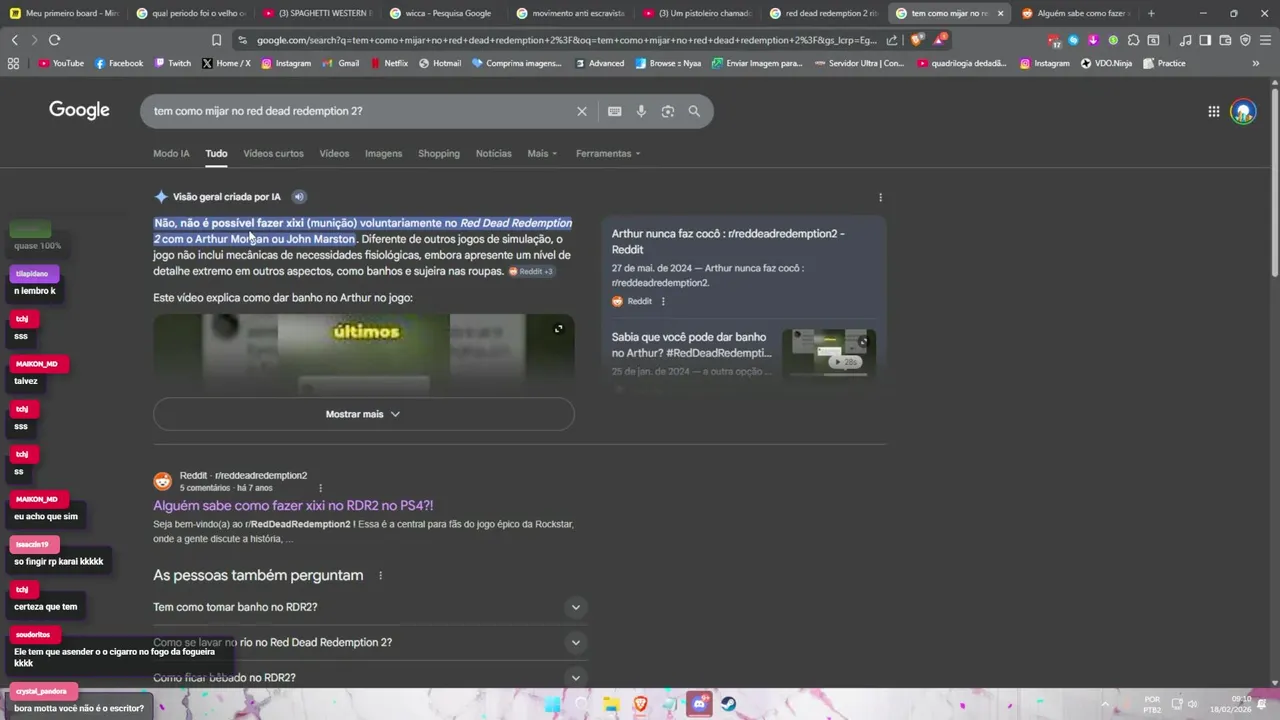
Task: Open options for the Reddit search result
Action: (x=320, y=488)
